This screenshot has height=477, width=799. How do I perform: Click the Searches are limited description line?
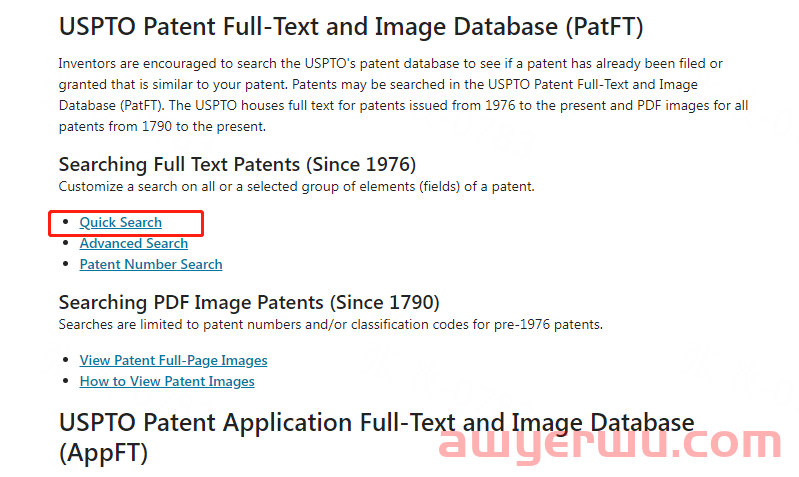[x=330, y=325]
